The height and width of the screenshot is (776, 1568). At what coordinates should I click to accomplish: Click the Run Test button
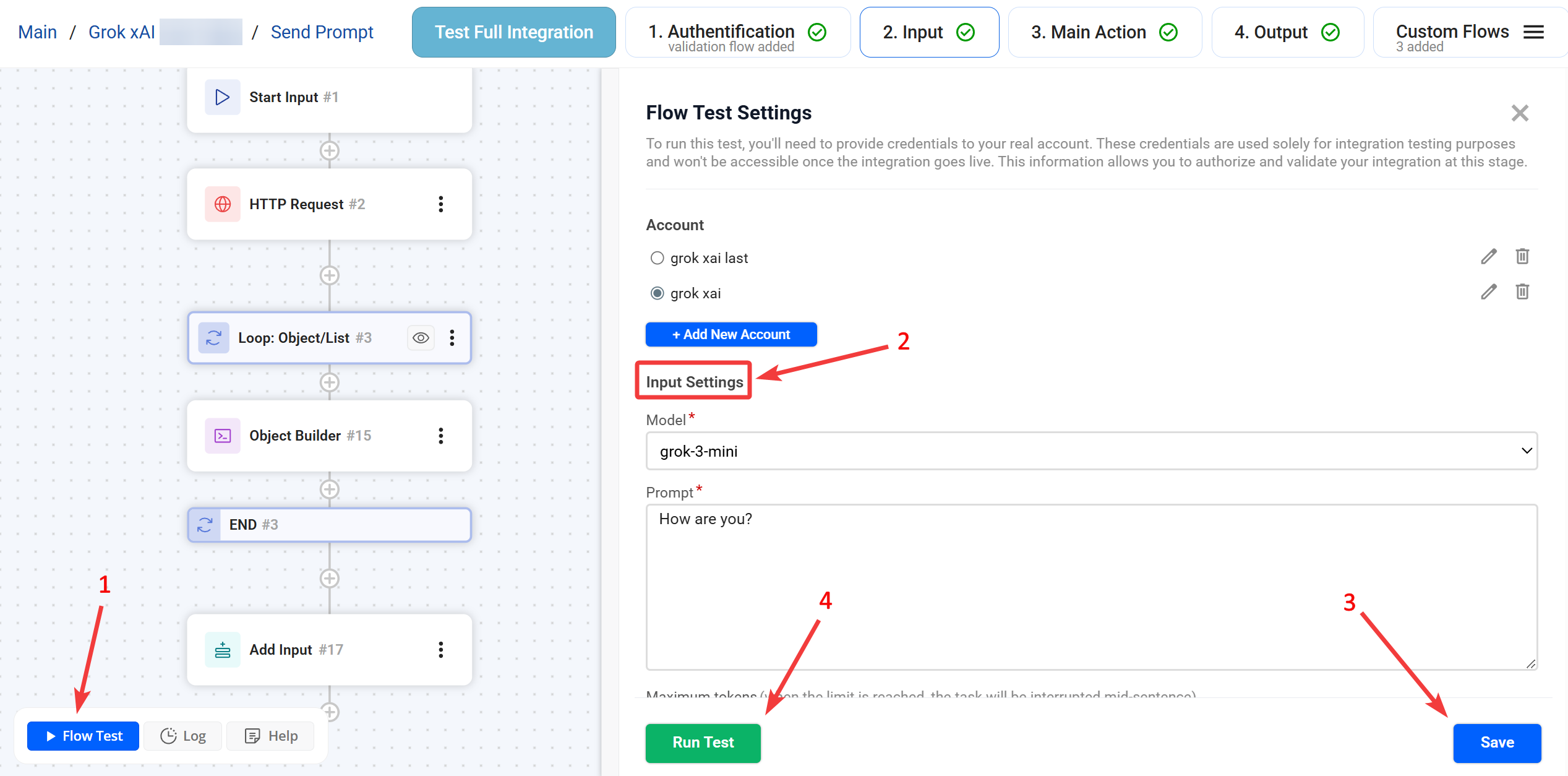(x=703, y=743)
